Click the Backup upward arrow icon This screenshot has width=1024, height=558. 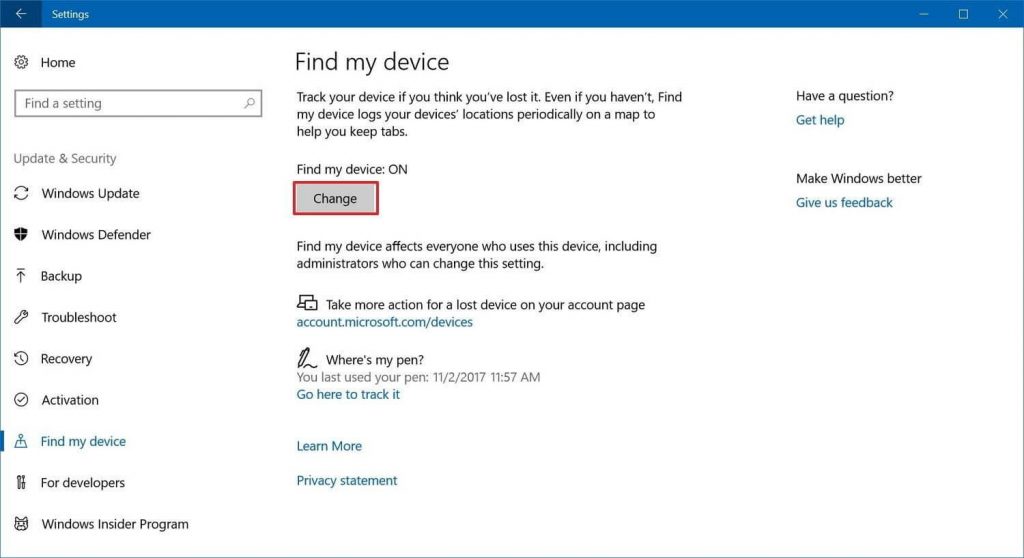tap(21, 276)
